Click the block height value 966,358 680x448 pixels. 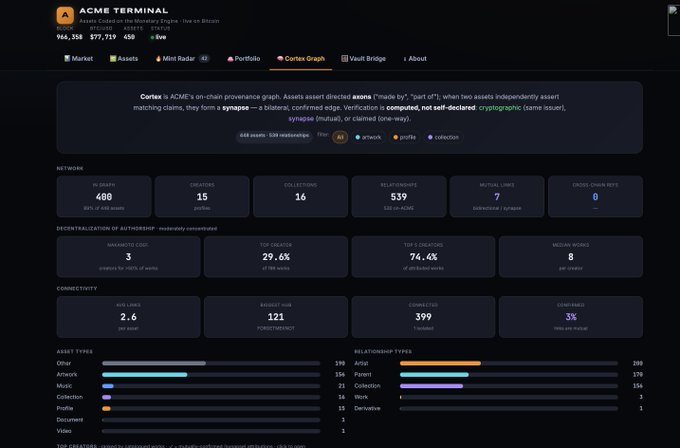pyautogui.click(x=69, y=37)
